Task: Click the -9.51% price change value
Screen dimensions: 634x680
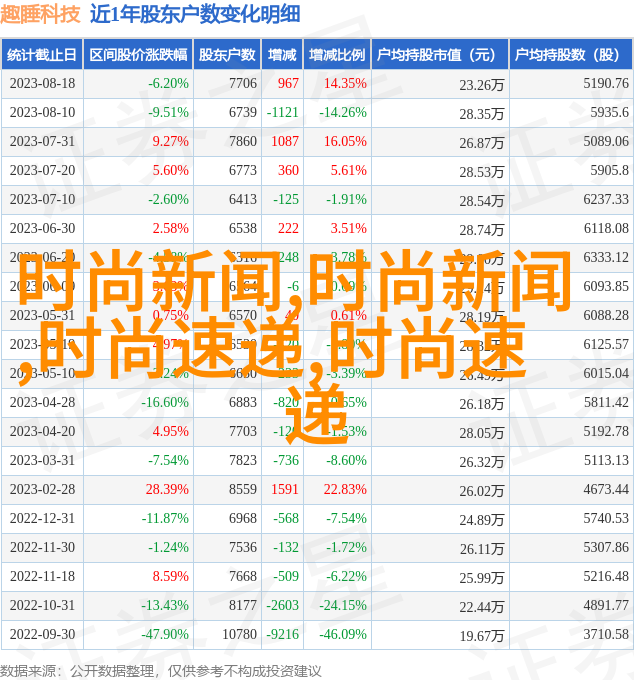Action: (168, 112)
